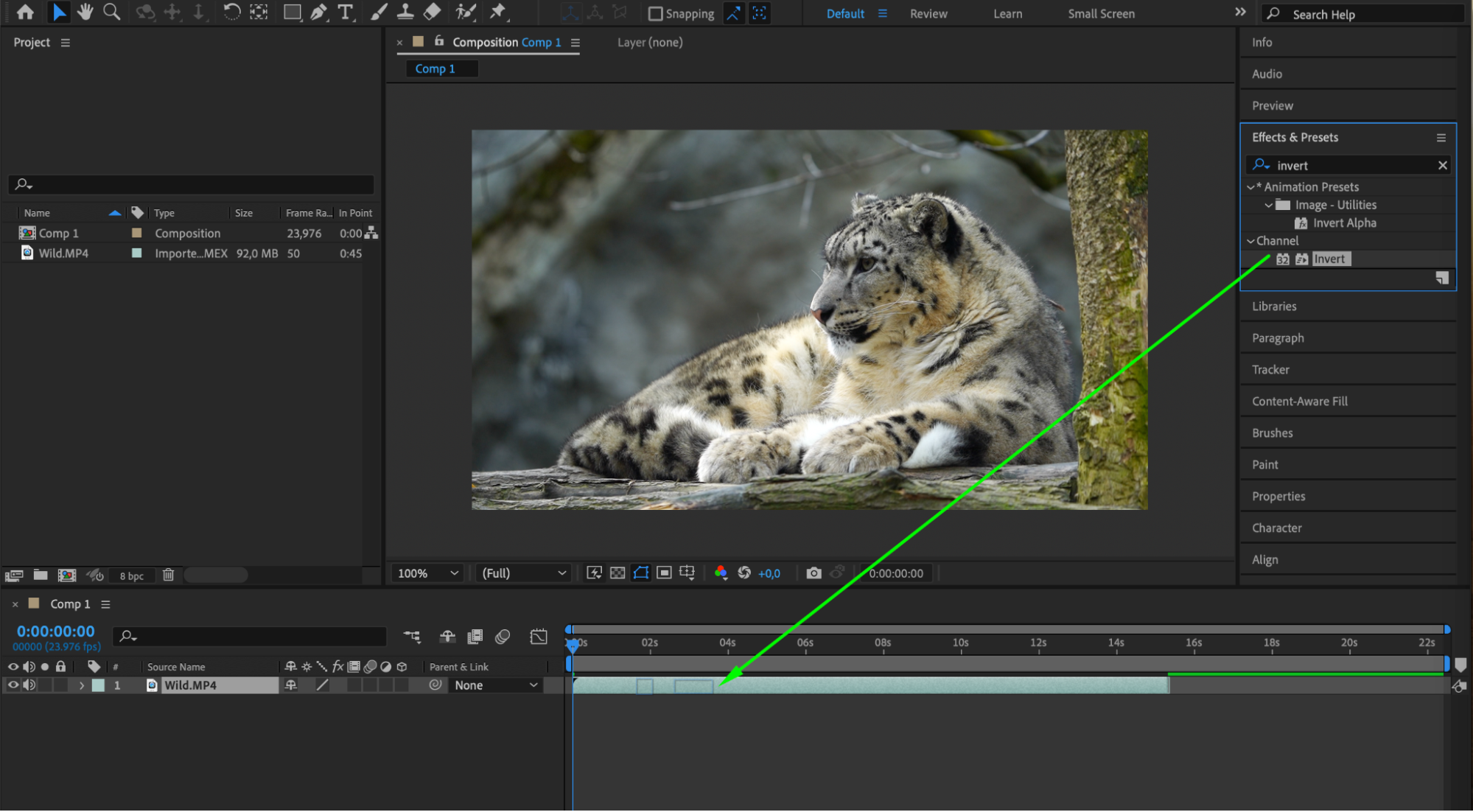
Task: Enable the Snapping checkbox
Action: click(655, 13)
